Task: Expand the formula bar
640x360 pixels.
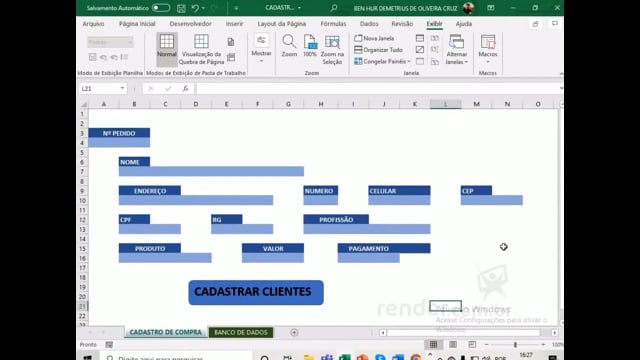Action: click(x=561, y=89)
